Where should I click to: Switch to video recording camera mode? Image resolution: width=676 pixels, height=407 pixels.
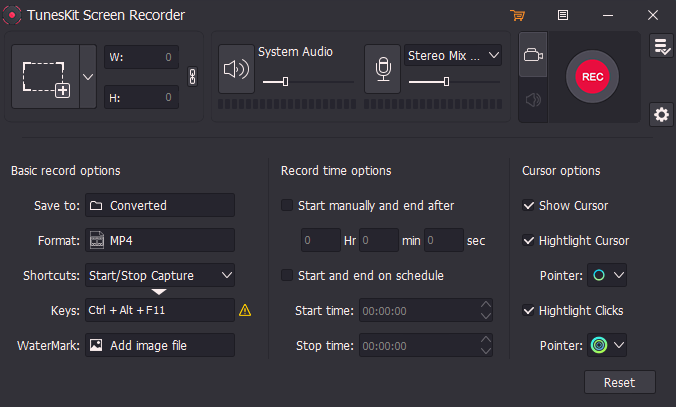click(x=533, y=56)
